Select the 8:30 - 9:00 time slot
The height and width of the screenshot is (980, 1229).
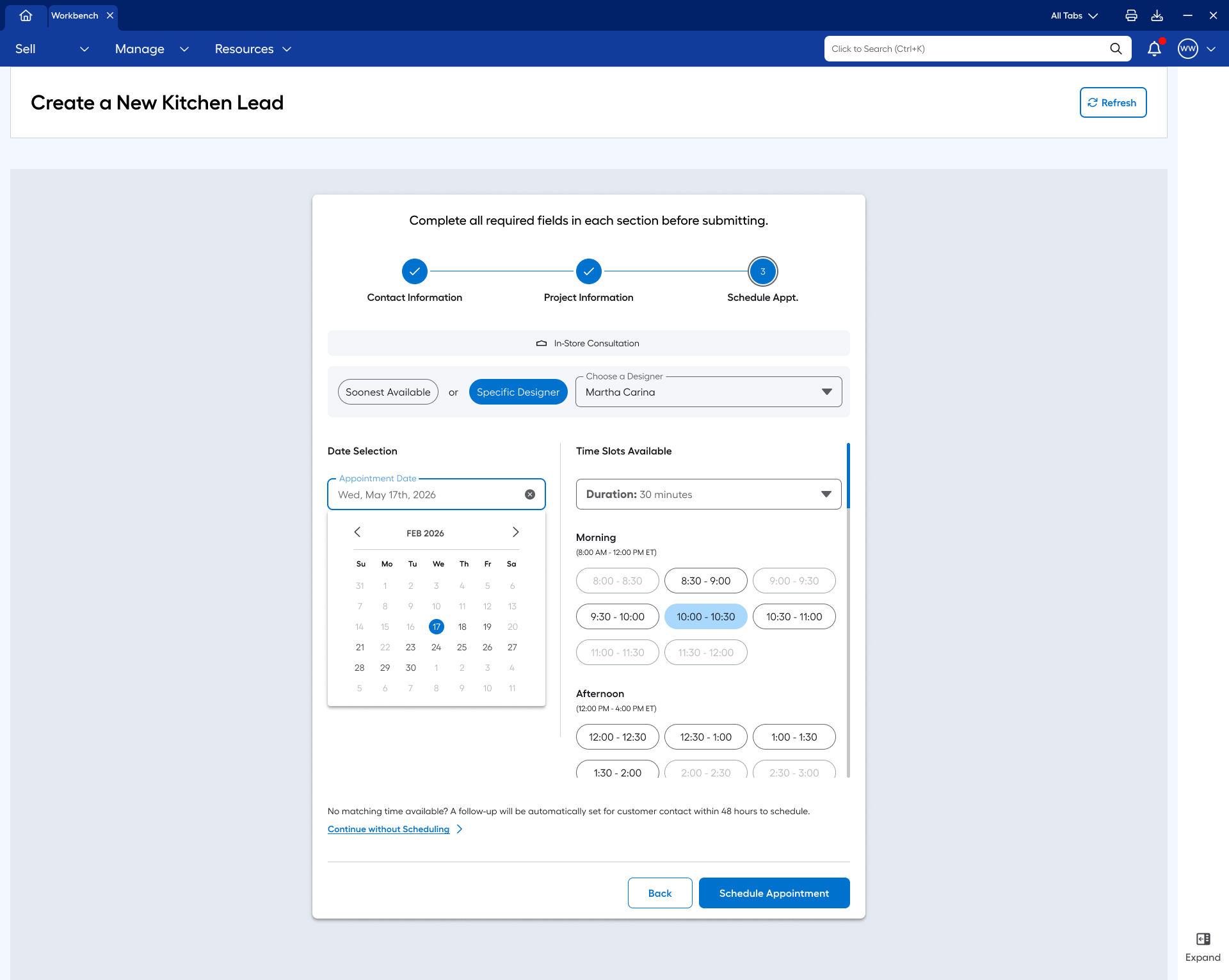(706, 581)
